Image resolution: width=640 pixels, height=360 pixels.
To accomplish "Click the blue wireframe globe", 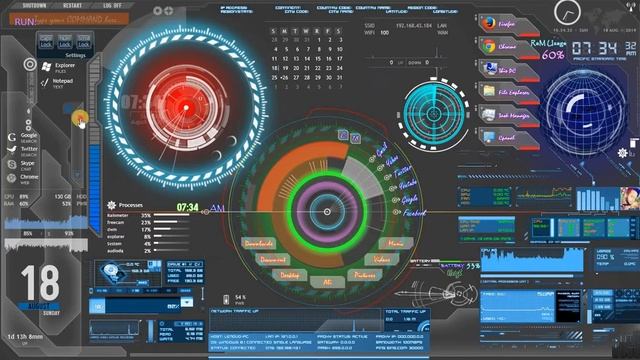I will [586, 112].
